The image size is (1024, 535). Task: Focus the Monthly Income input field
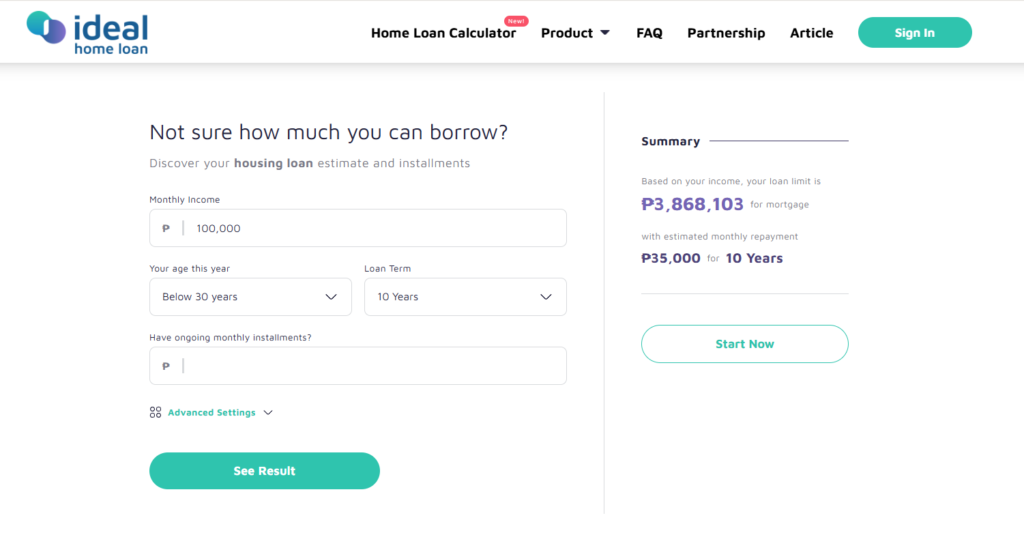[x=358, y=228]
